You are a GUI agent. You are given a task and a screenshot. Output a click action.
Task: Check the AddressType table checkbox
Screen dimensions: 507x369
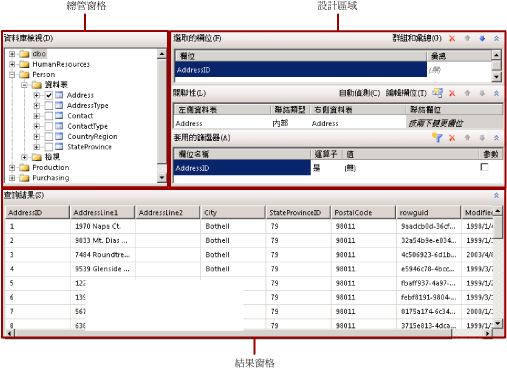pos(49,106)
